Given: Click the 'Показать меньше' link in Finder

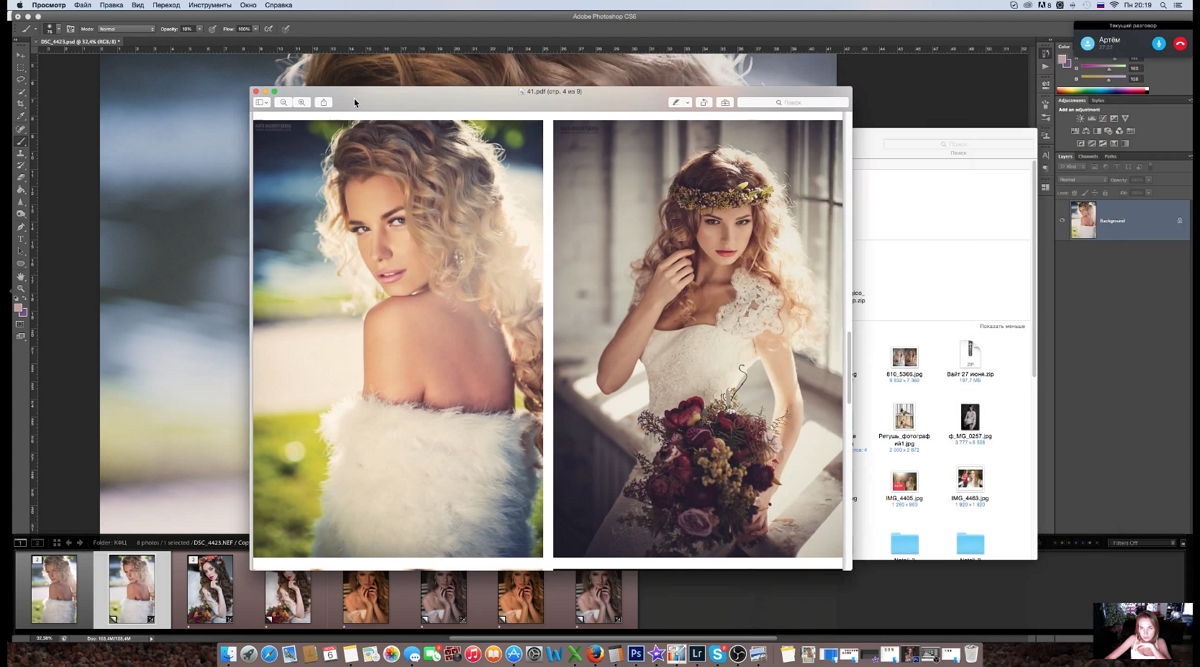Looking at the screenshot, I should click(1002, 326).
